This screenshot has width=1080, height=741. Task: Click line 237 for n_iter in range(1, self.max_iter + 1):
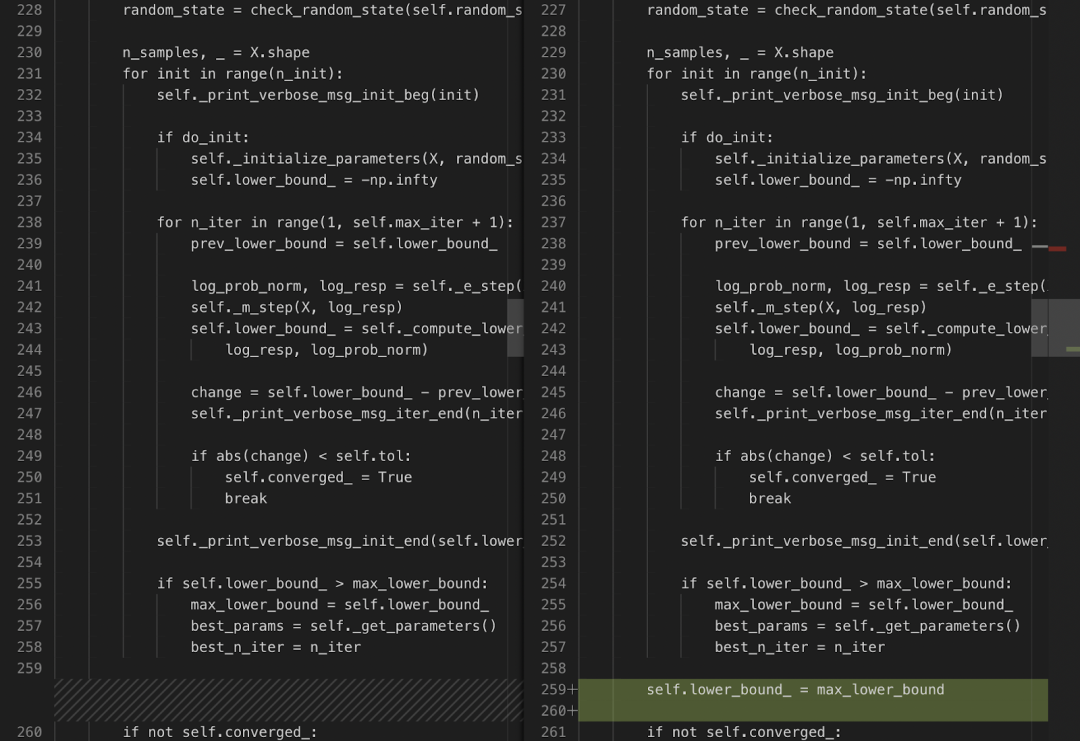click(859, 222)
